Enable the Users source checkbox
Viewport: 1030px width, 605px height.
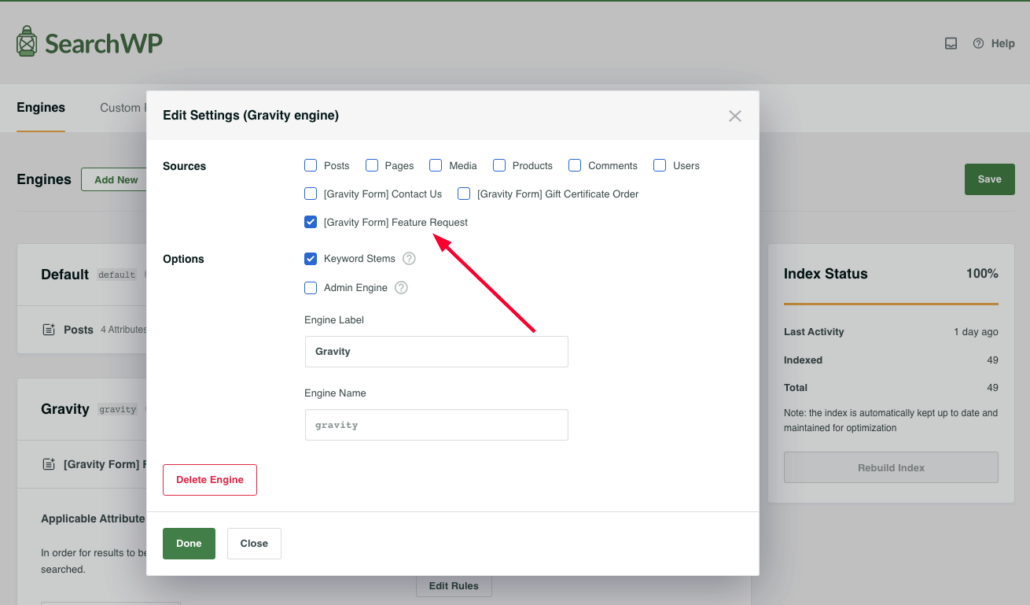point(660,166)
